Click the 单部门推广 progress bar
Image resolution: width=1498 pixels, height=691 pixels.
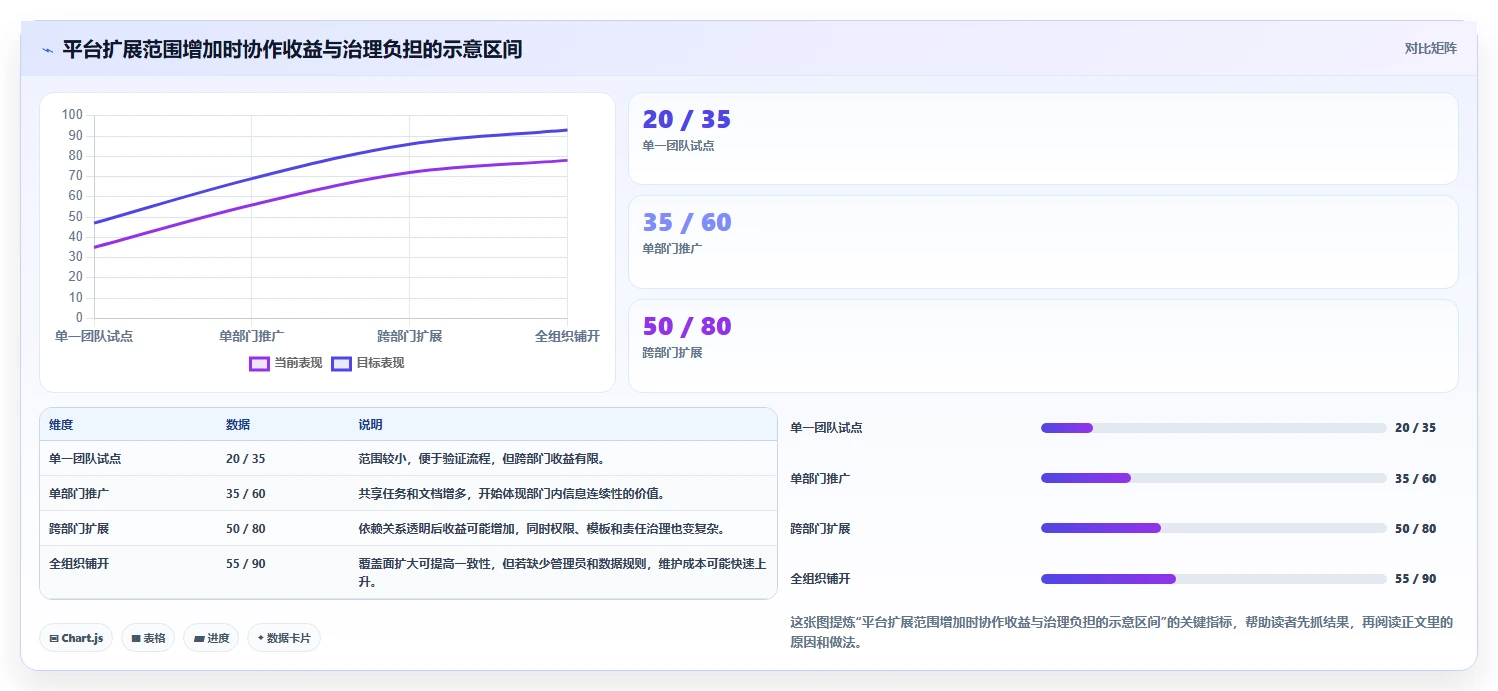[x=1214, y=478]
